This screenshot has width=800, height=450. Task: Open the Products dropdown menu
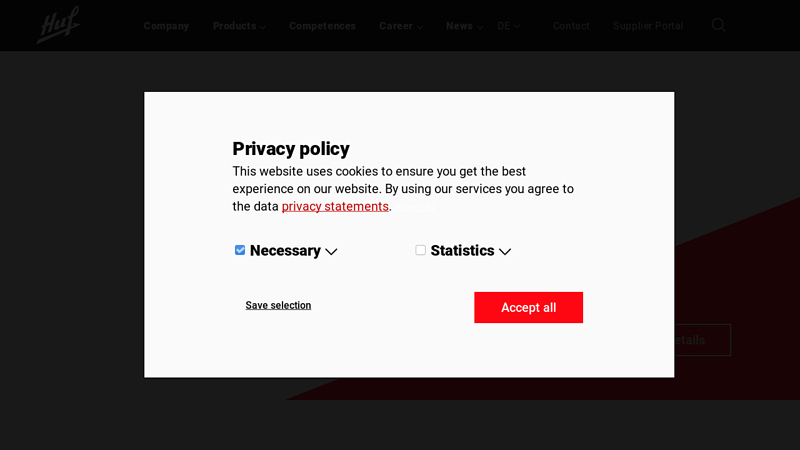pos(238,26)
